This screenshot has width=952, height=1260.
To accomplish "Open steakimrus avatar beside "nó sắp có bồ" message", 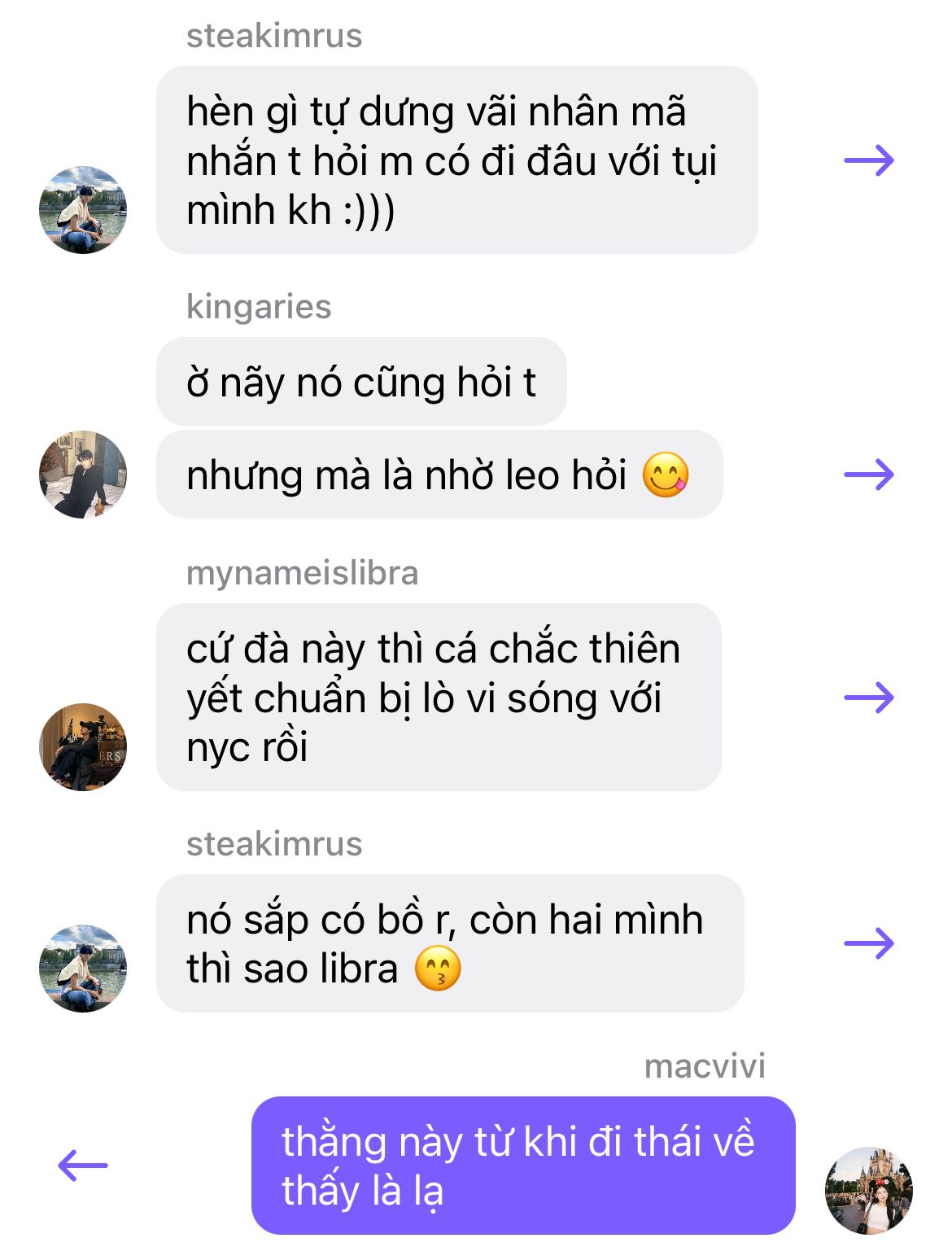I will [x=83, y=969].
